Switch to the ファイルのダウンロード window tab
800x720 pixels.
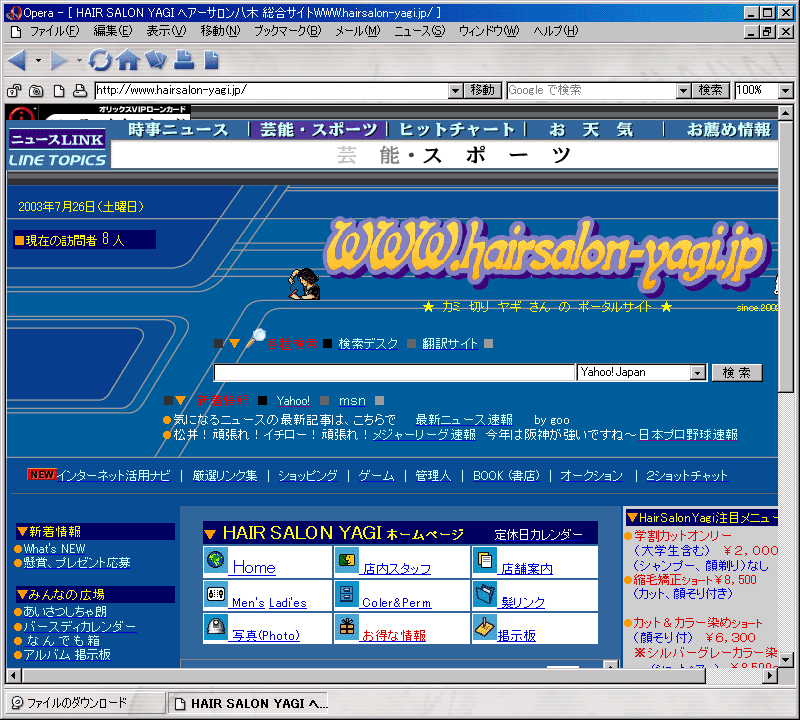(86, 703)
